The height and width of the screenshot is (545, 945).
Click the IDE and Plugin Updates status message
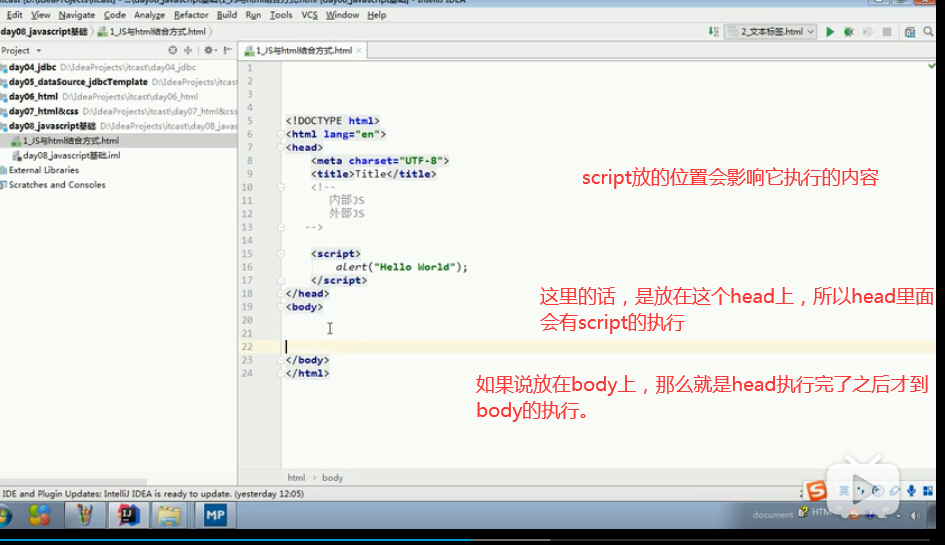click(x=153, y=494)
